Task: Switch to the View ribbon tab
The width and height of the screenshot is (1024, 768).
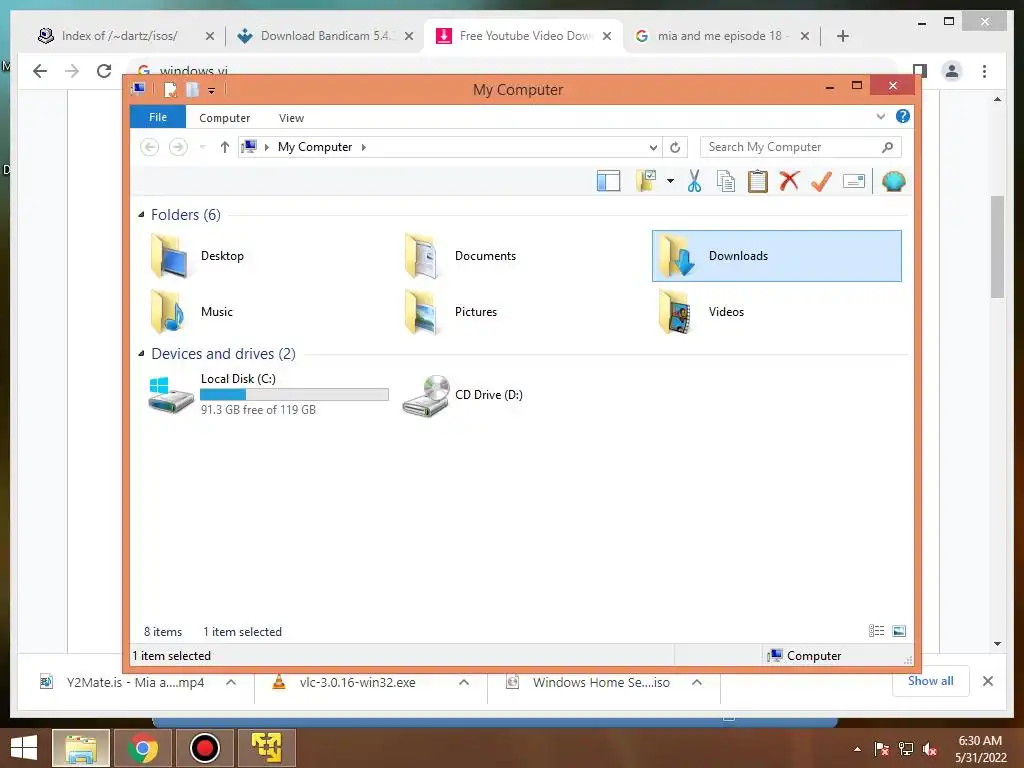Action: [x=291, y=118]
